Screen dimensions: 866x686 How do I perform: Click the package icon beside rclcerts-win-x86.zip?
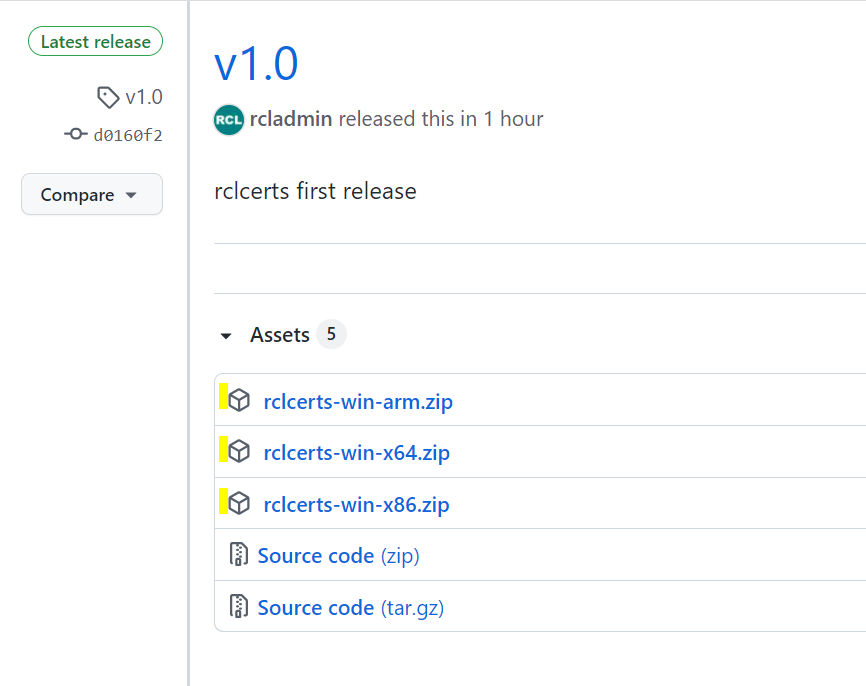(239, 503)
